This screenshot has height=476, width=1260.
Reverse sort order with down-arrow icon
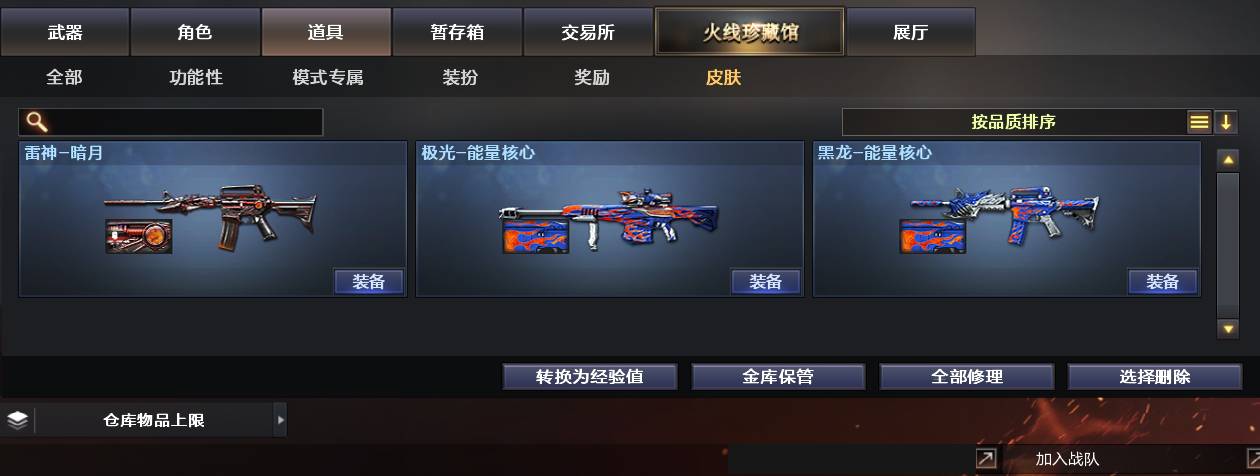(1226, 122)
